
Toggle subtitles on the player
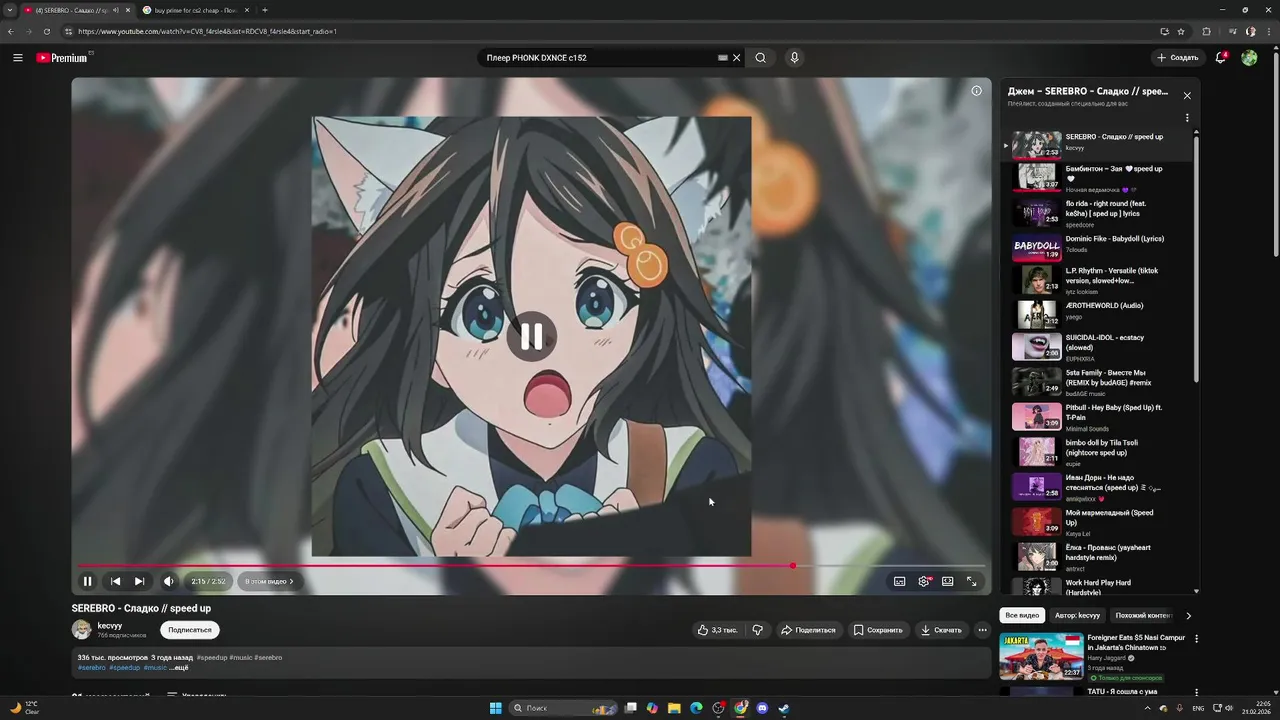[x=899, y=581]
